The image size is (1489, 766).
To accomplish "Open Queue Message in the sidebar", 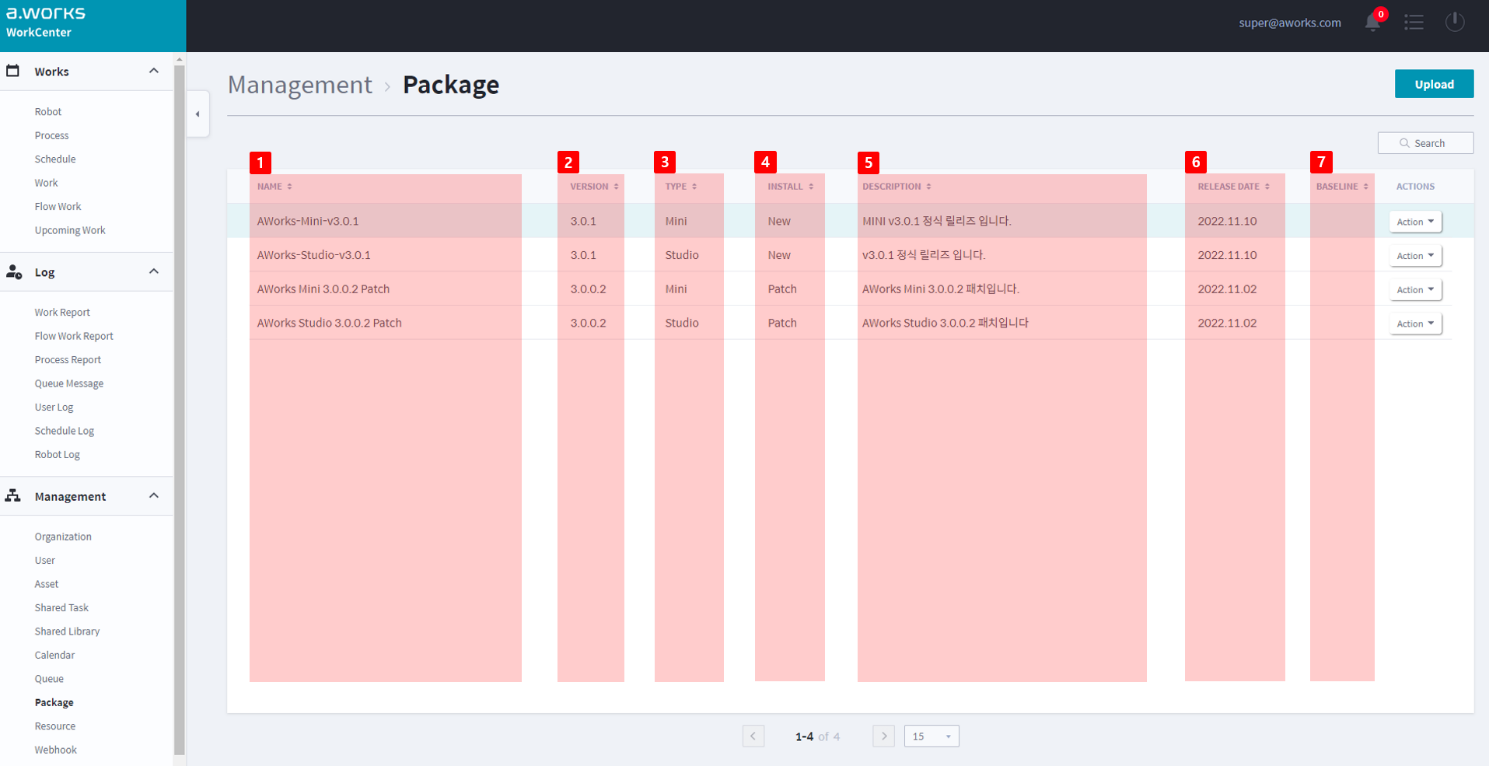I will pos(69,383).
